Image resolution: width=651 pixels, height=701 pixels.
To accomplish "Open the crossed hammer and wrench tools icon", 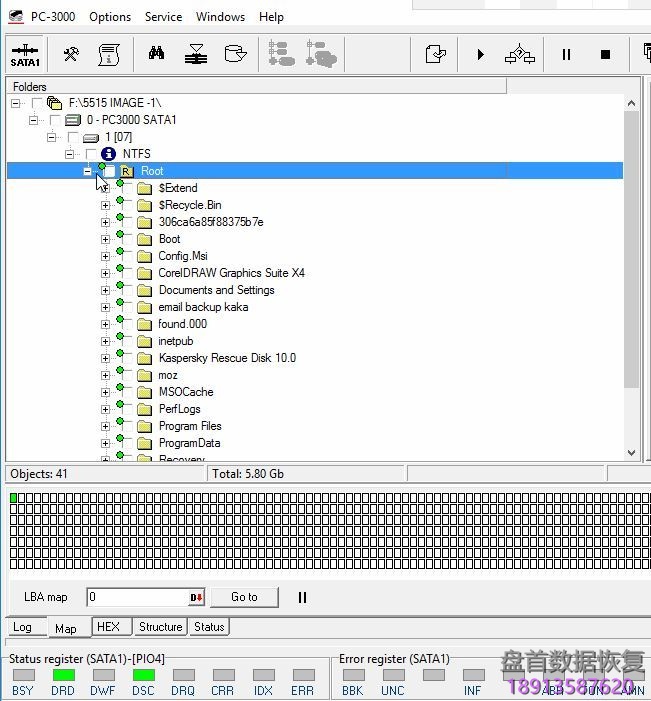I will [72, 54].
